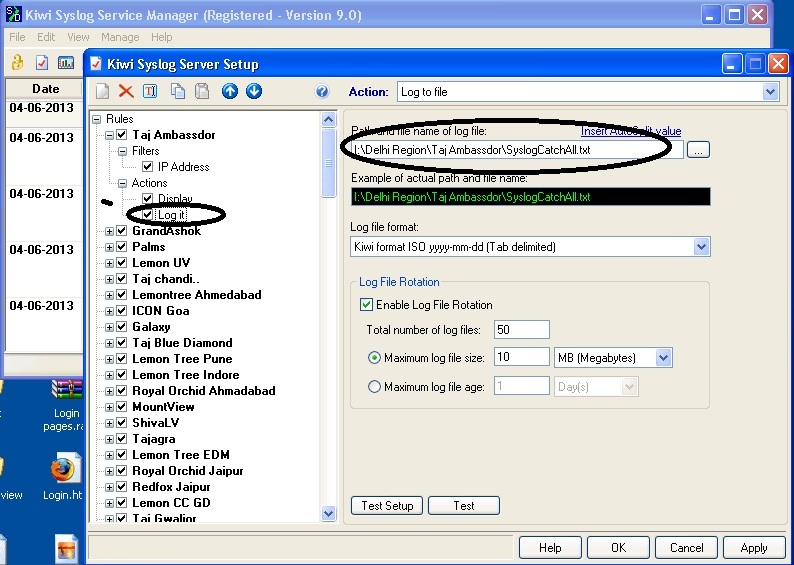Toggle the GrandAshok rule checkbox
This screenshot has width=794, height=565.
coord(122,231)
